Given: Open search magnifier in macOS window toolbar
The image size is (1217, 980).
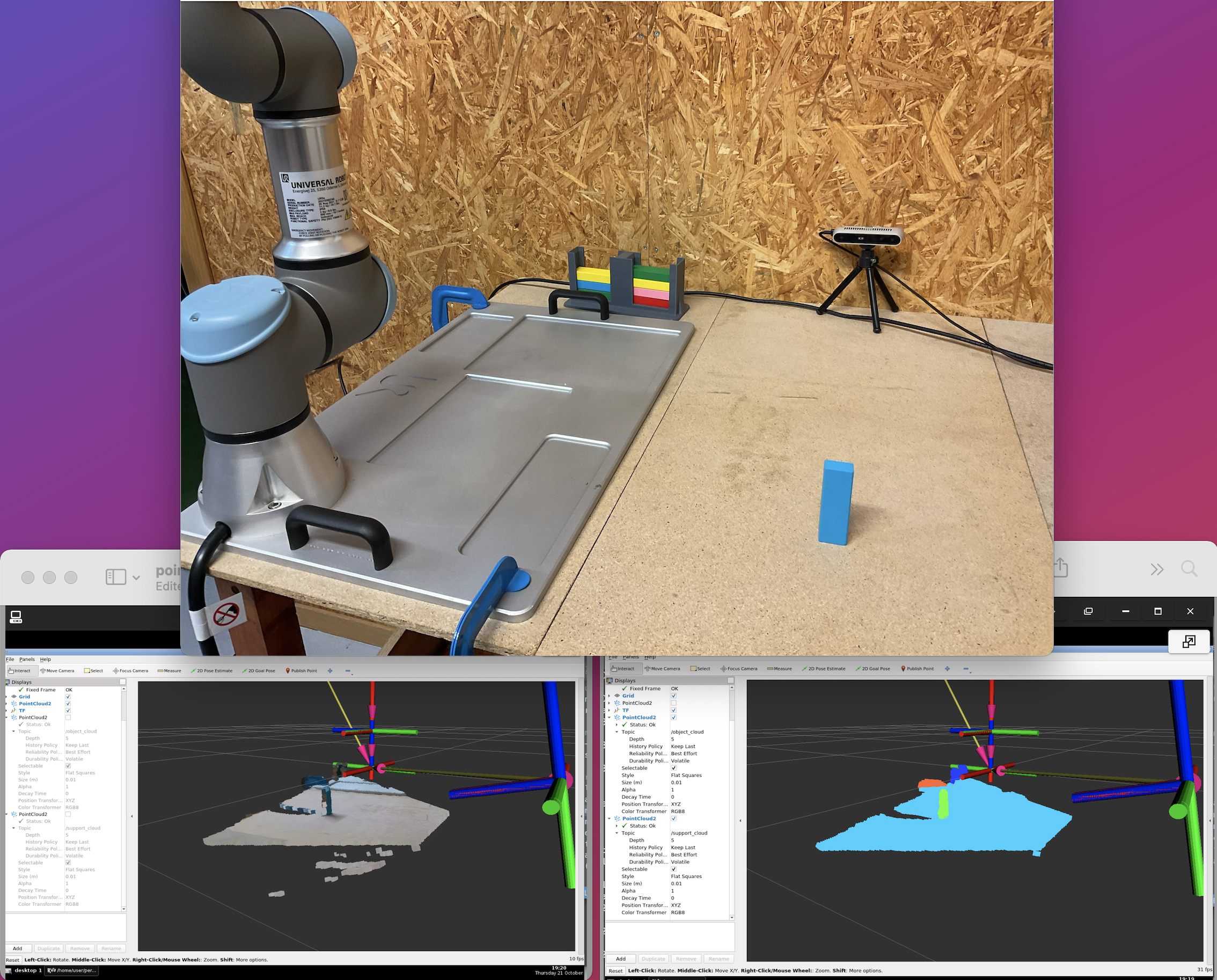Looking at the screenshot, I should pos(1189,568).
